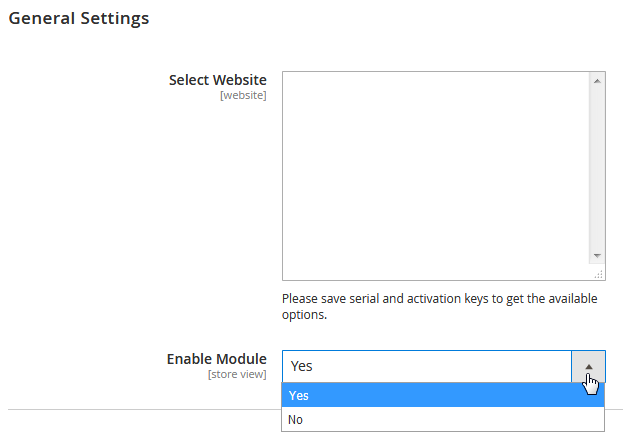Click the Enable Module dropdown arrow button
Screen dimensions: 623x435
588,366
